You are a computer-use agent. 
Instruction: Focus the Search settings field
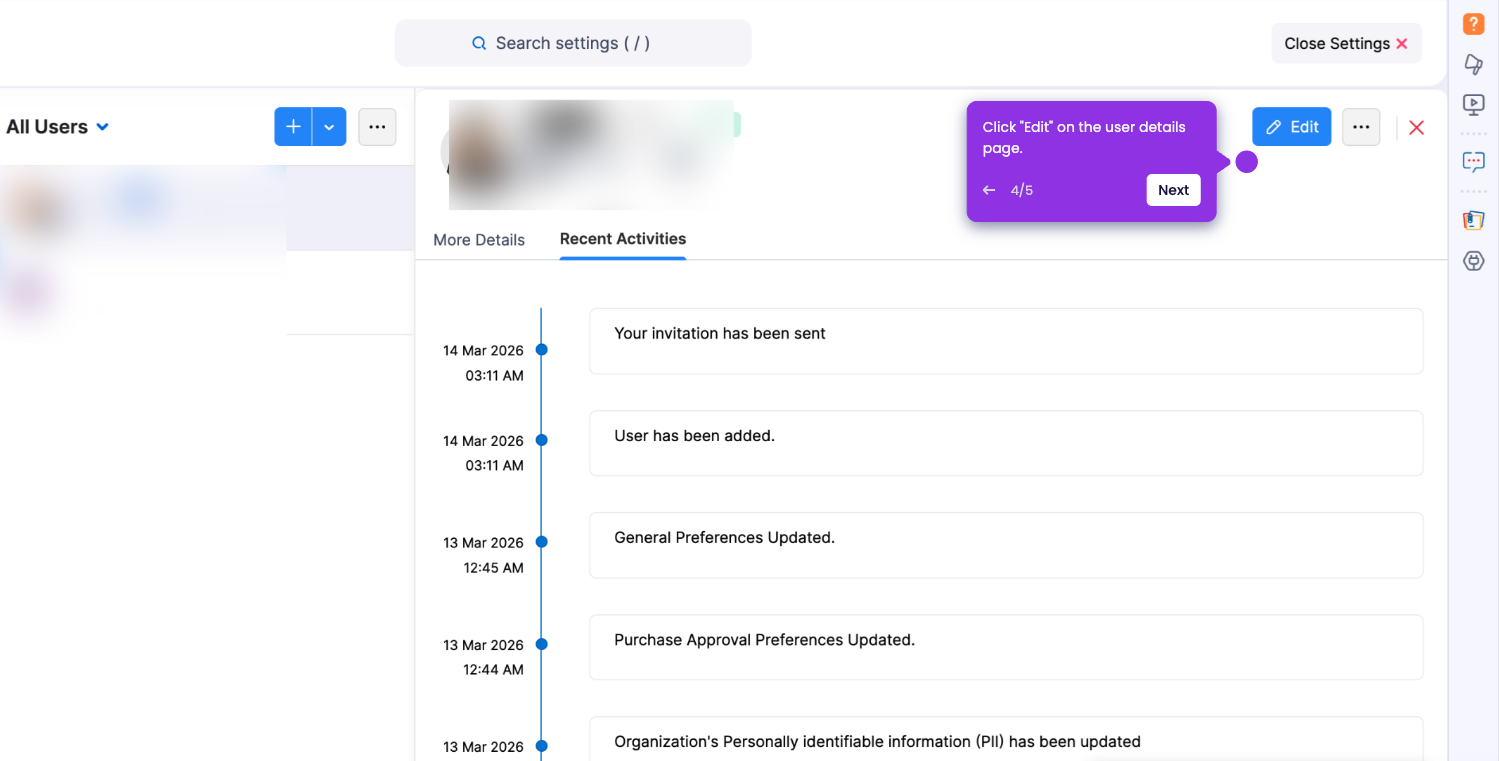coord(573,43)
